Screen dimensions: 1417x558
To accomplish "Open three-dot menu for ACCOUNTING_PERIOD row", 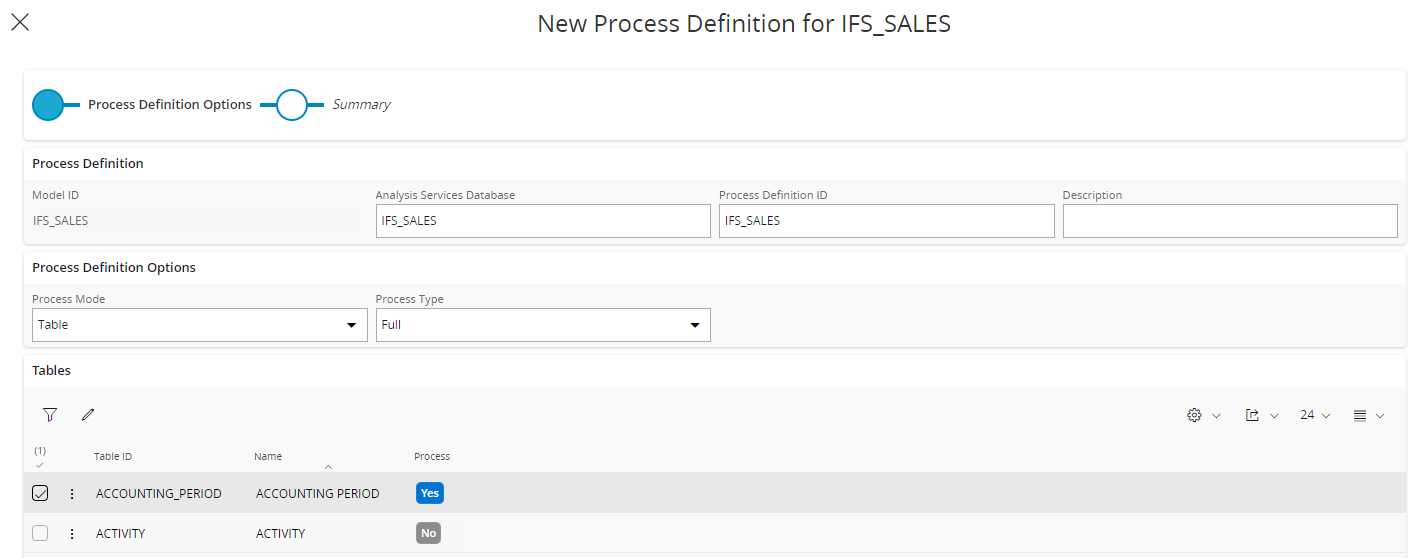I will point(72,493).
